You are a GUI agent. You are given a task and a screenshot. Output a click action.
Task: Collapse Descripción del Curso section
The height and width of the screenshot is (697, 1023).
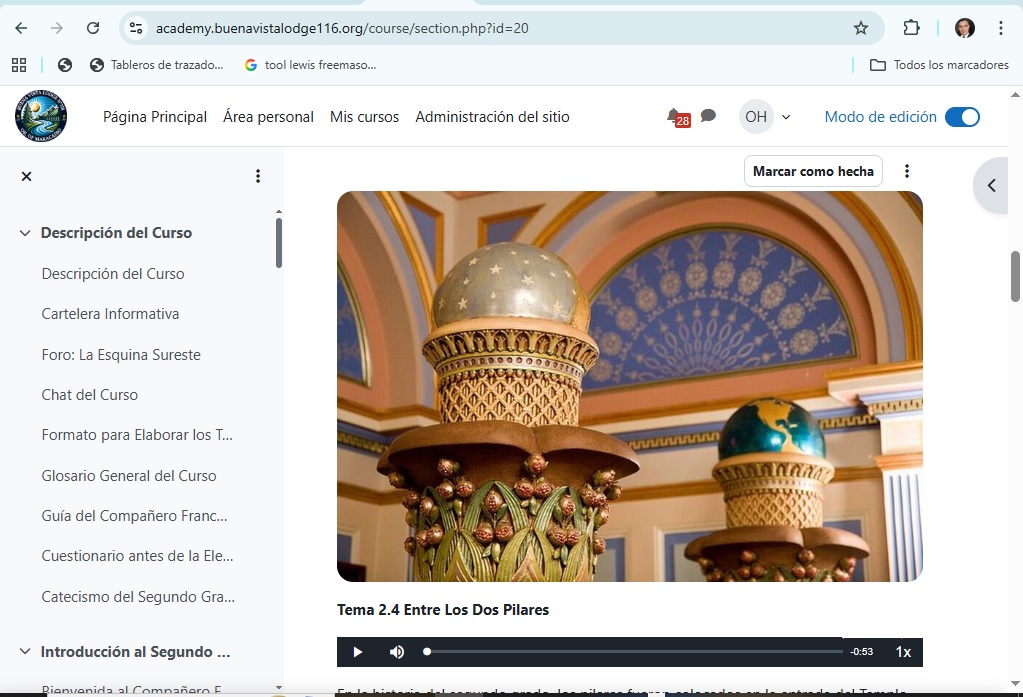pos(25,233)
